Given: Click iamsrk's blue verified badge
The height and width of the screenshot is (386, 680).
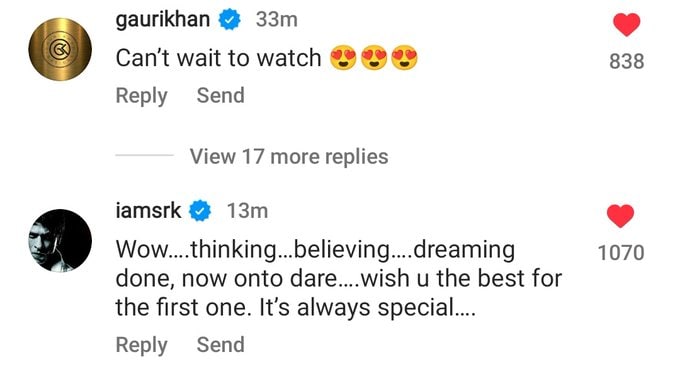Looking at the screenshot, I should click(200, 211).
